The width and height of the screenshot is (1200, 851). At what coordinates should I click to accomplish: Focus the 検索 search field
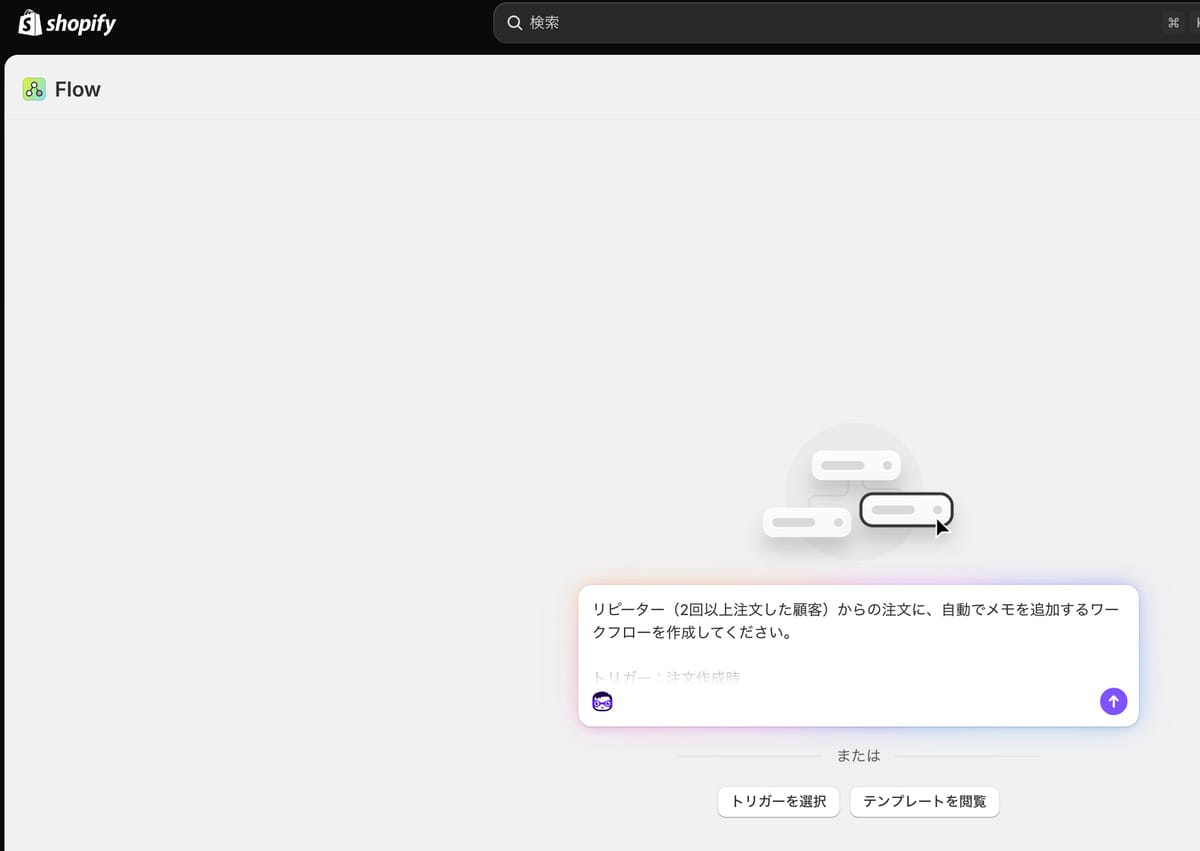(x=846, y=23)
